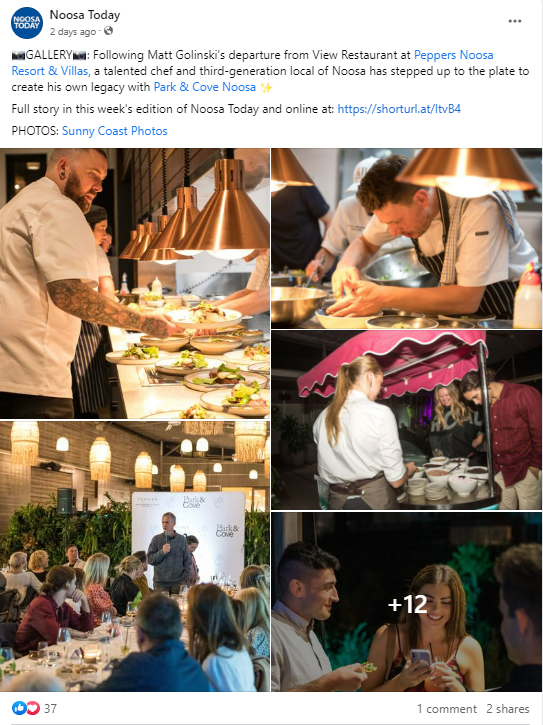Screen dimensions: 543x725
Task: Open photo of speaker at Park & Cove banner
Action: [135, 556]
